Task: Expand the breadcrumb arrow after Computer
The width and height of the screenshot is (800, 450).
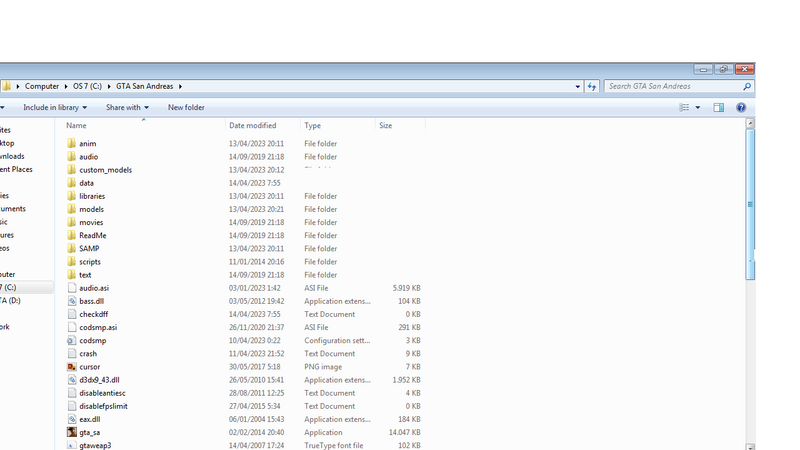Action: pyautogui.click(x=66, y=86)
